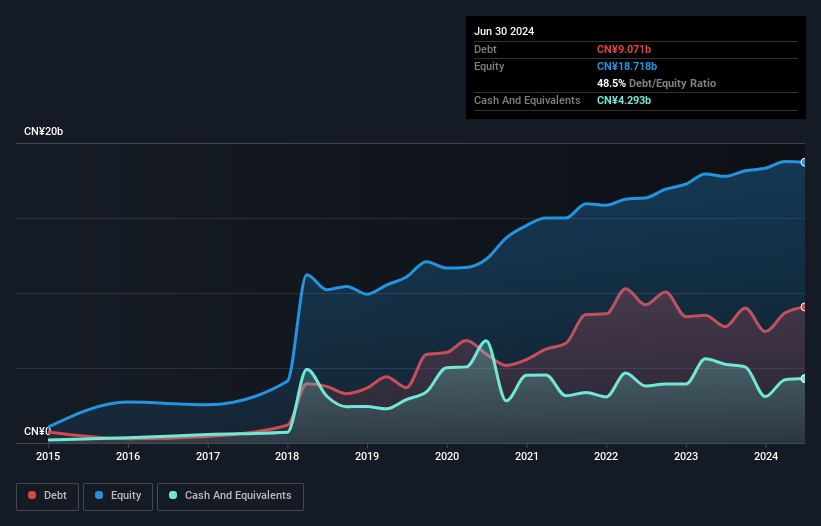The height and width of the screenshot is (526, 821).
Task: Click the 2022 x-axis label
Action: [x=606, y=456]
